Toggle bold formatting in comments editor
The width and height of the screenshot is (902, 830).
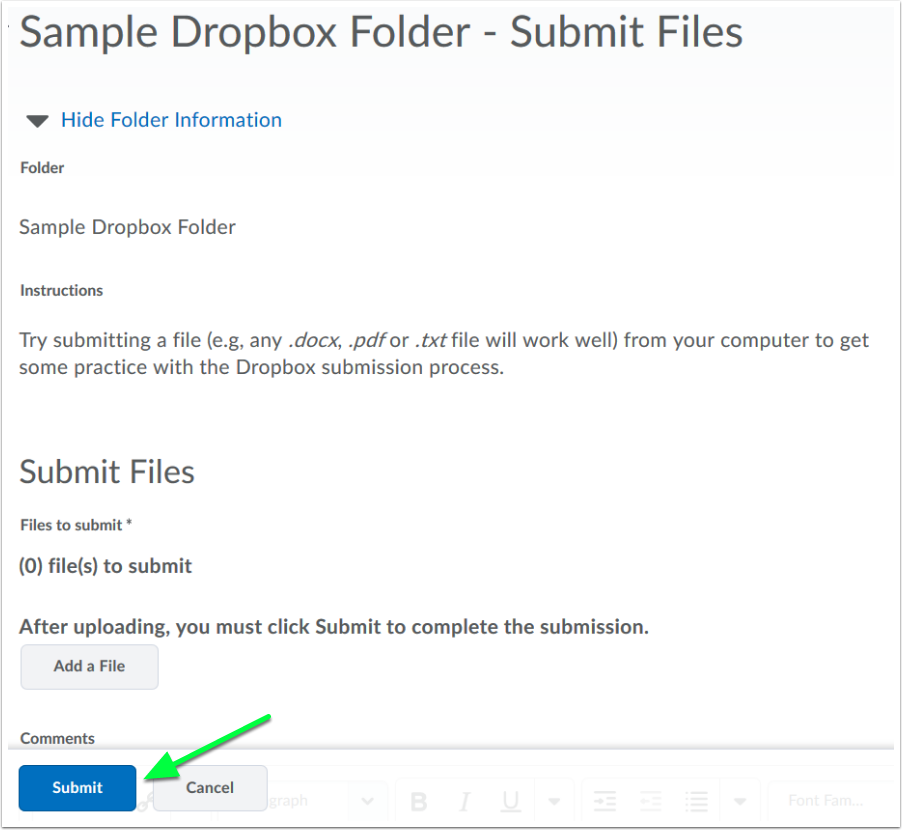click(419, 801)
